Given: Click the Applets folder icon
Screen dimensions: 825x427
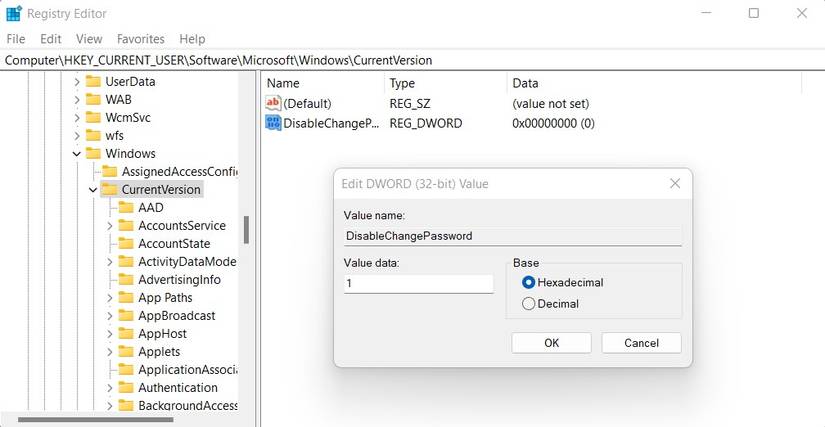Looking at the screenshot, I should click(x=126, y=352).
